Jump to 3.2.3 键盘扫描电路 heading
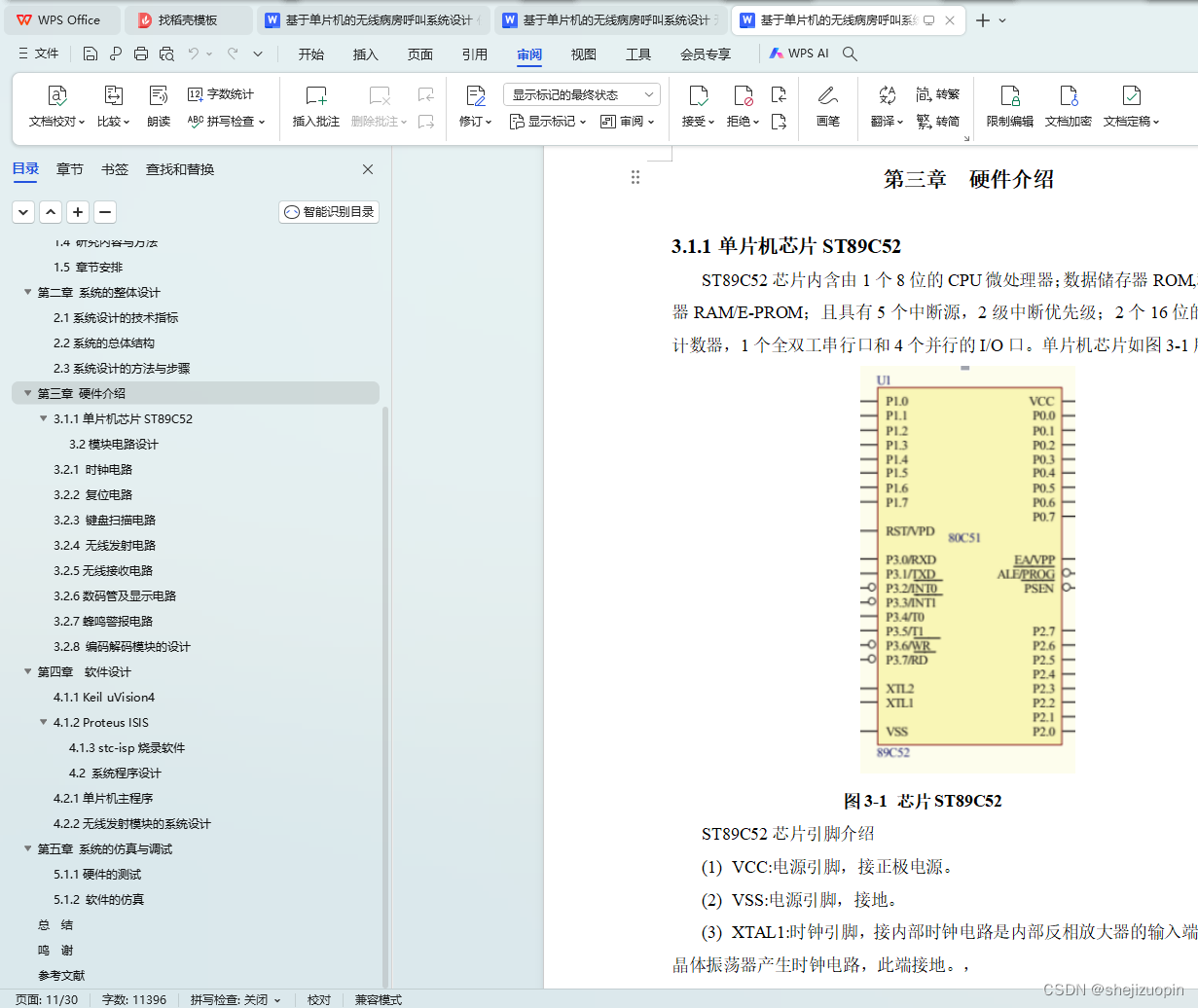The image size is (1198, 1008). pos(104,520)
